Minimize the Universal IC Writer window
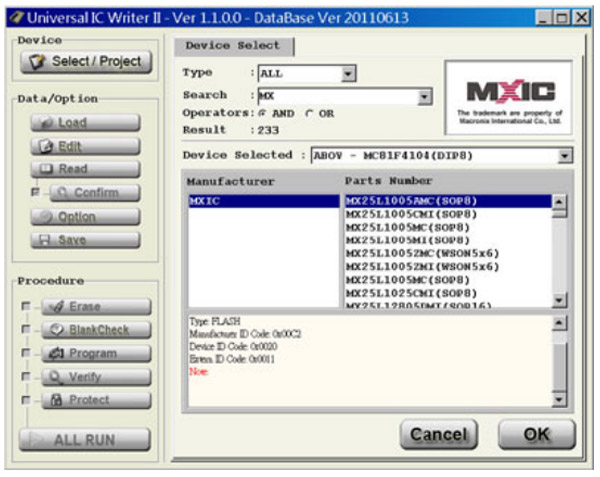 543,18
